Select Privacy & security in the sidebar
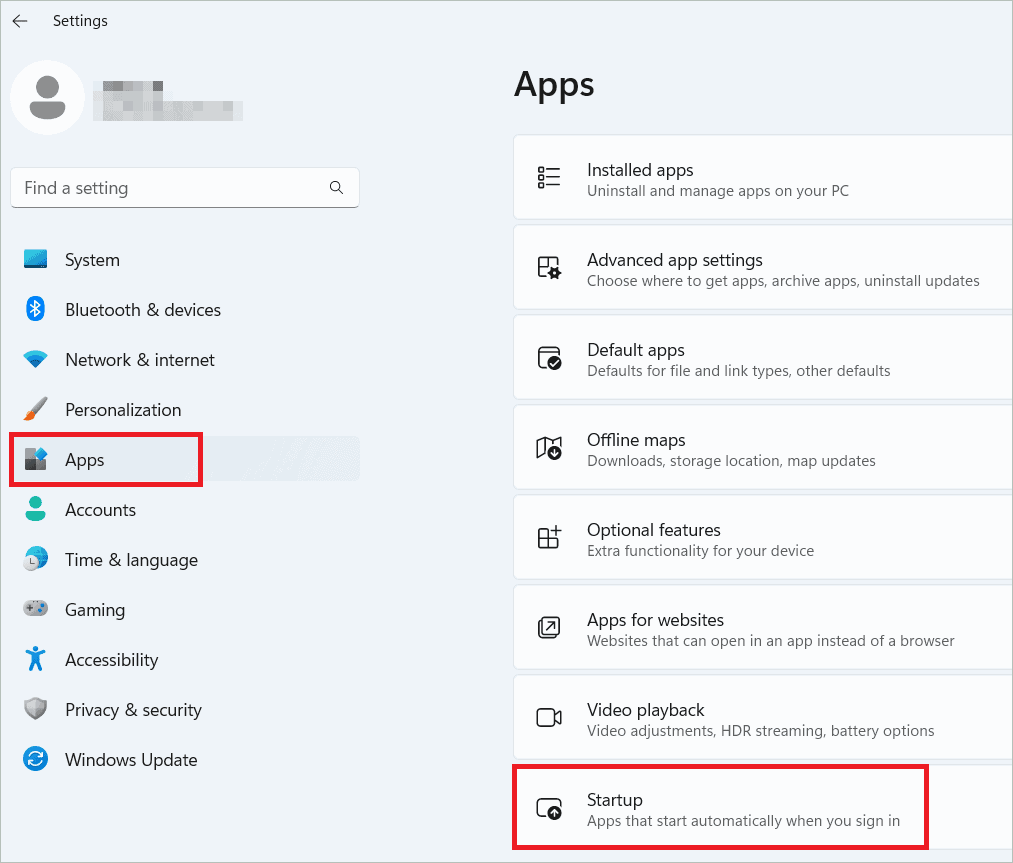Screen dimensions: 1013x863 coord(133,709)
